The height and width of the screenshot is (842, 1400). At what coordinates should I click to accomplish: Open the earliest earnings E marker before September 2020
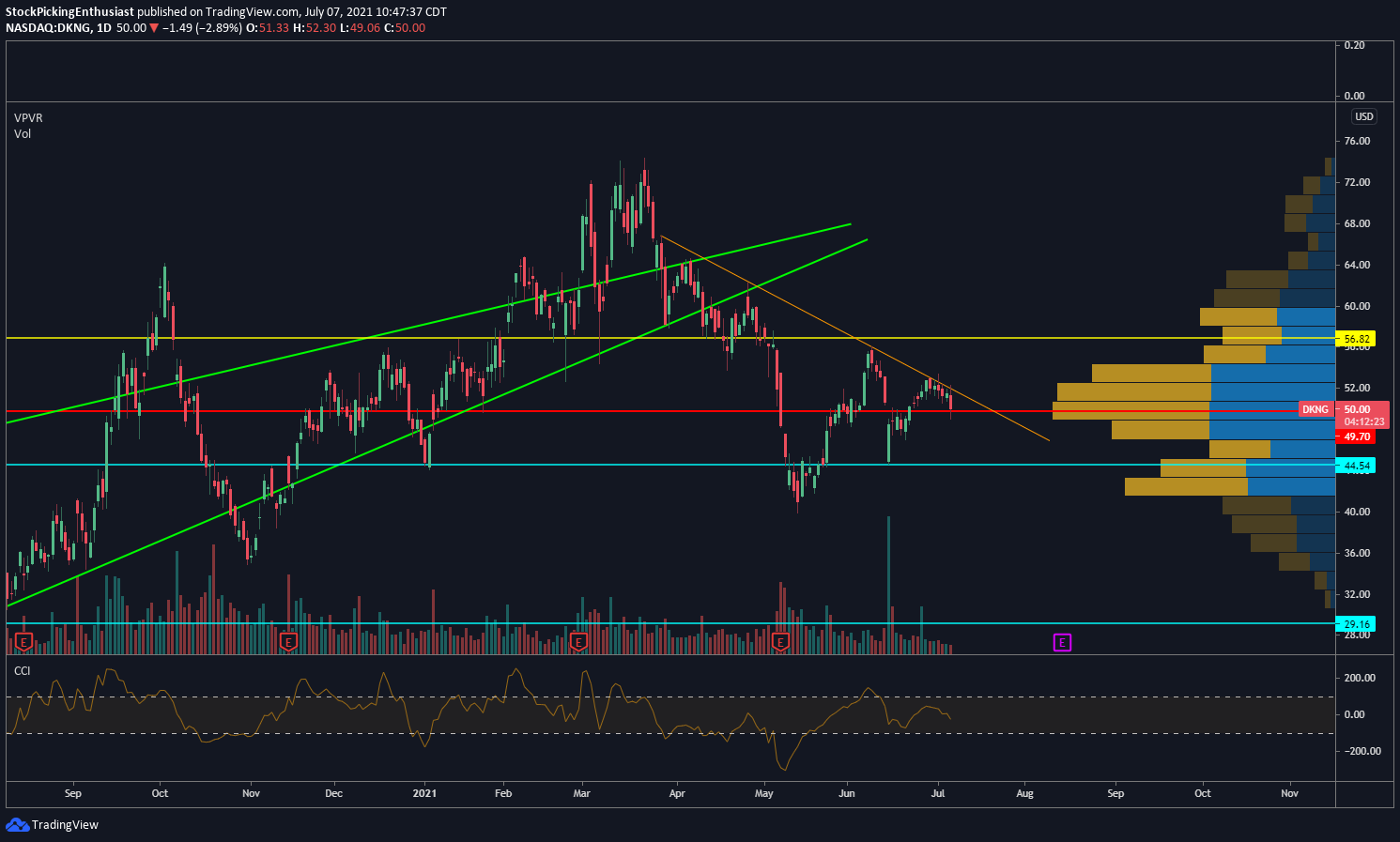[x=24, y=642]
